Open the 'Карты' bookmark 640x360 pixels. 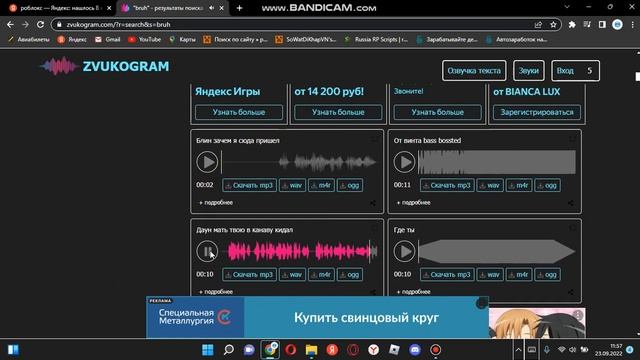(x=182, y=40)
